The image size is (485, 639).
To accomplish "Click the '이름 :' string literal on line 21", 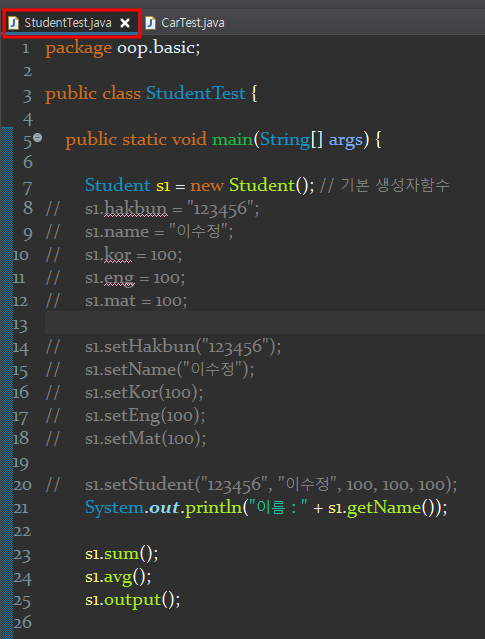I will tap(278, 508).
